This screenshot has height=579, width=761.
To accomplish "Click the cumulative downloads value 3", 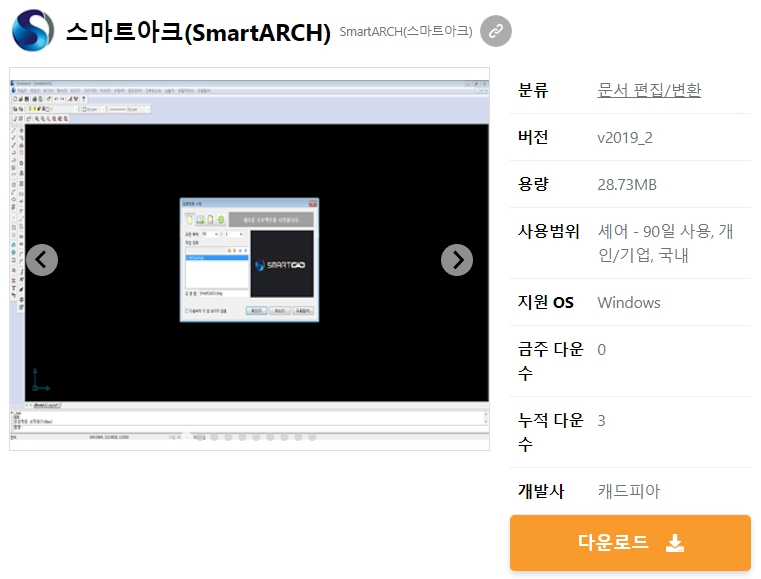I will (x=601, y=421).
